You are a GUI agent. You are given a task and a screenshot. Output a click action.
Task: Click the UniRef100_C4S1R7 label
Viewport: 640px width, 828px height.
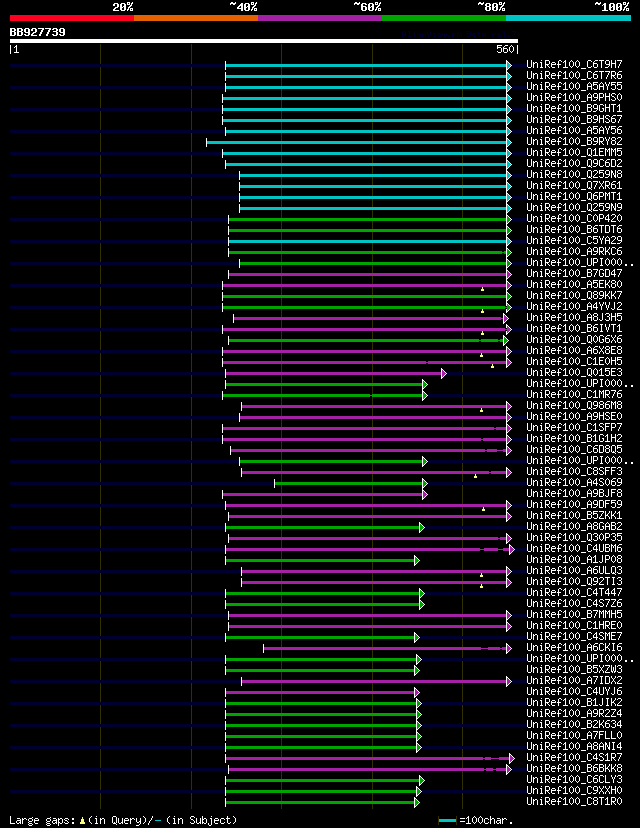tap(574, 757)
